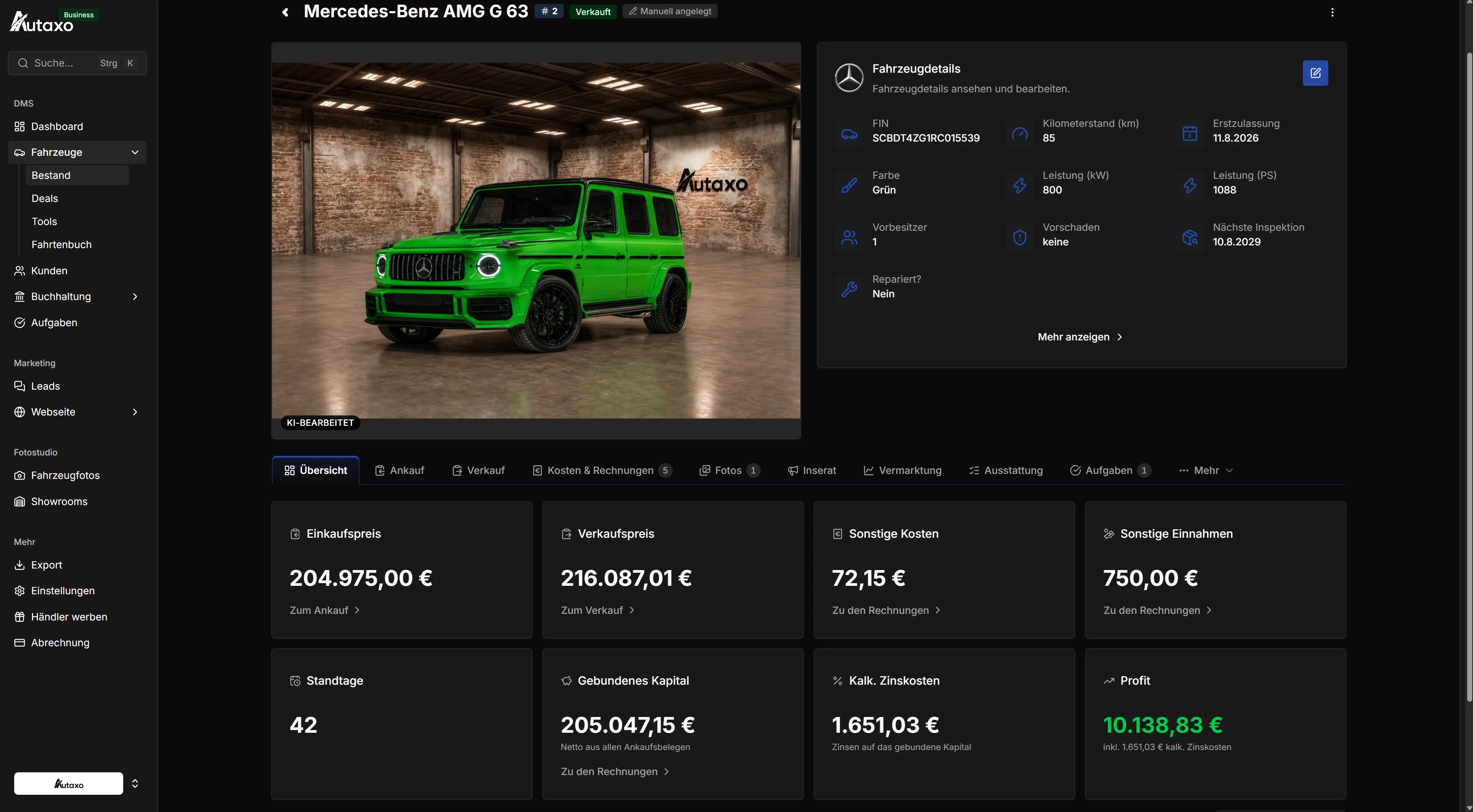The height and width of the screenshot is (812, 1473).
Task: Follow the Zum Ankauf link
Action: [x=325, y=610]
